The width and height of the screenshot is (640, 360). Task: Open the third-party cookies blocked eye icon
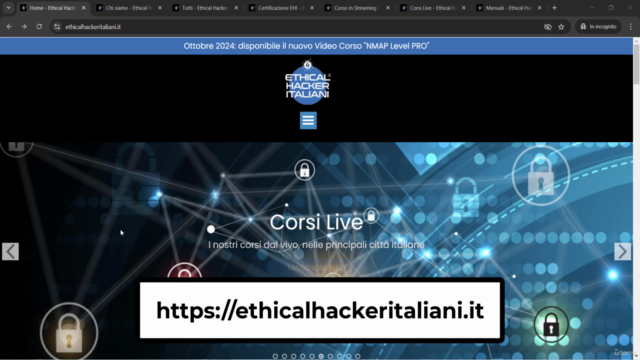pos(548,27)
